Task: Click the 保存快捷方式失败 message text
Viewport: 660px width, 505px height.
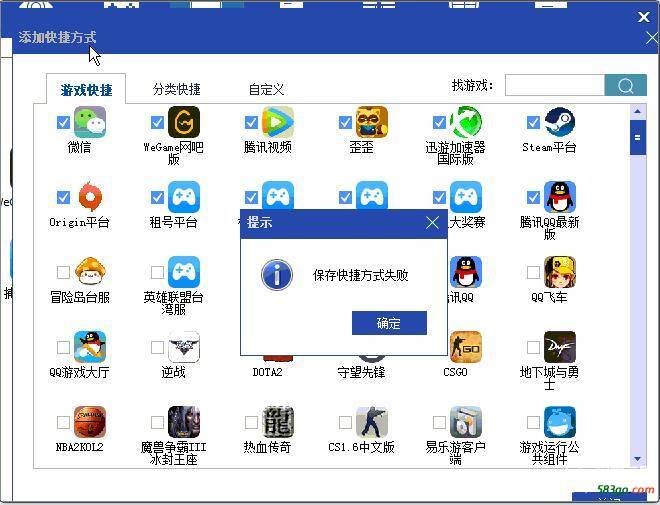Action: (x=360, y=275)
